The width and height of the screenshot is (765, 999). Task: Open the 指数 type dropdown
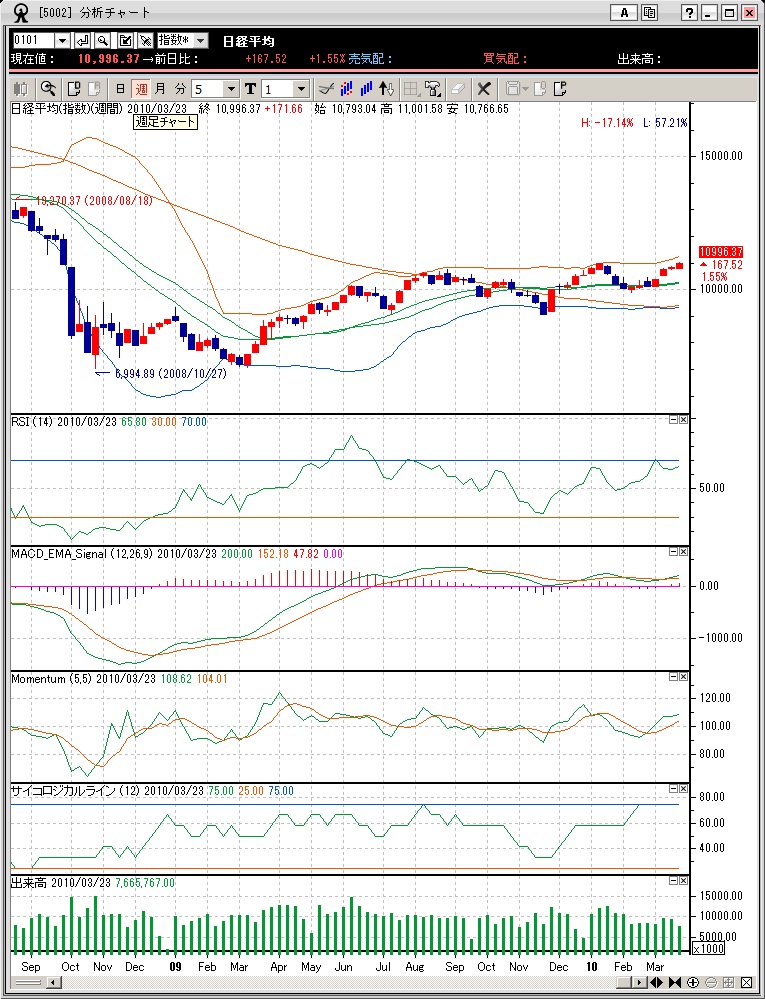(x=200, y=40)
